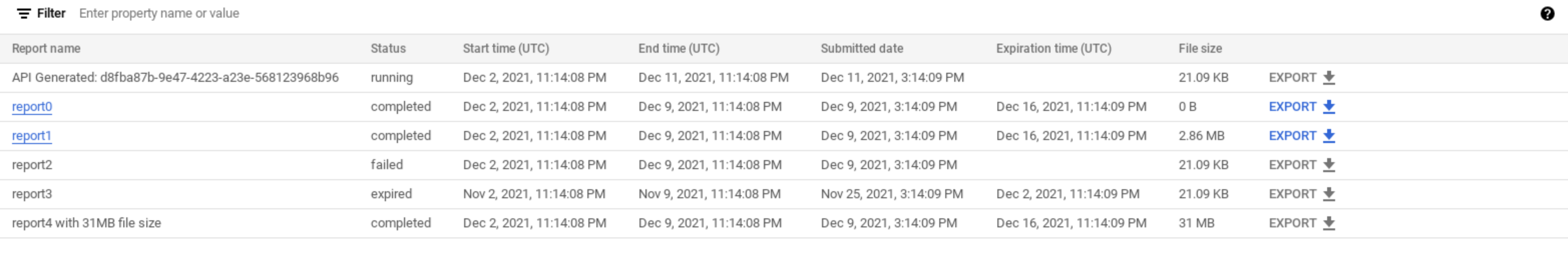Viewport: 1568px width, 260px height.
Task: Open the report0 link
Action: [x=32, y=106]
